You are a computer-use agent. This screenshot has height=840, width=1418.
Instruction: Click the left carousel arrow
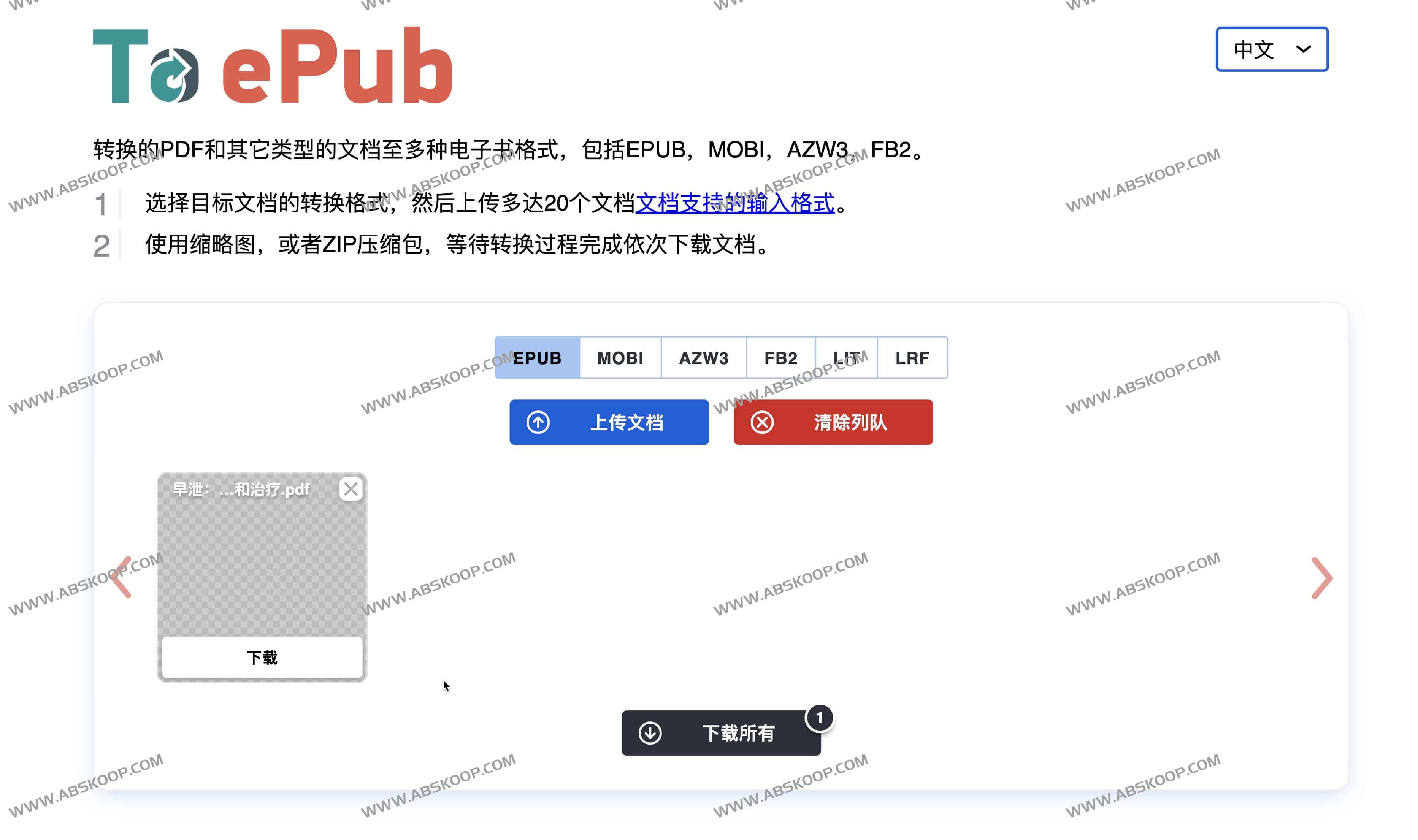click(125, 578)
